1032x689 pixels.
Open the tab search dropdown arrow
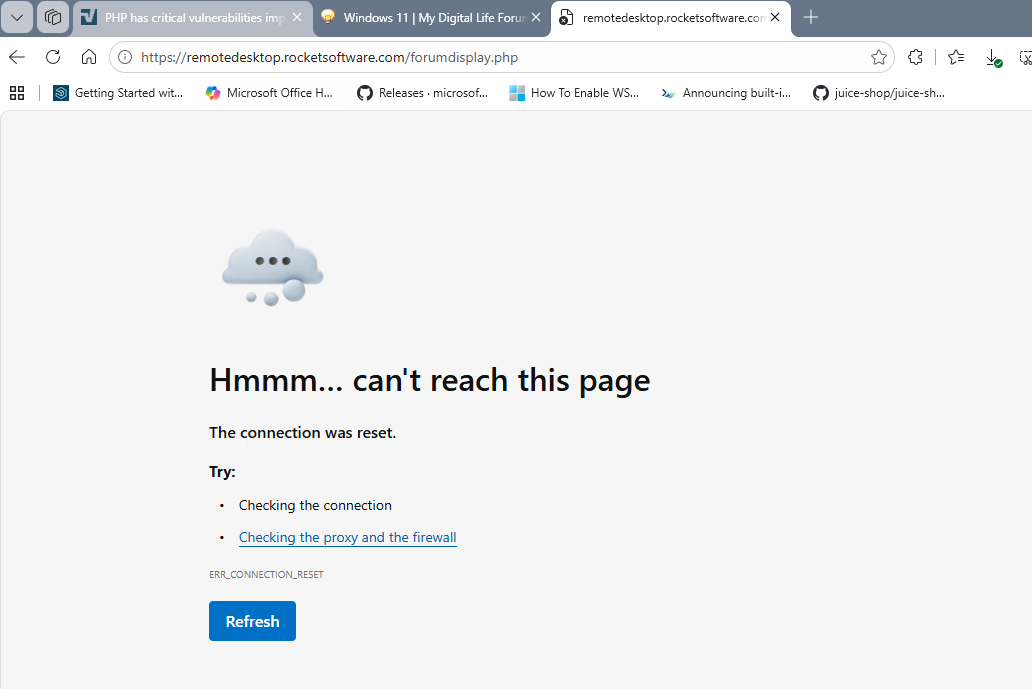17,18
